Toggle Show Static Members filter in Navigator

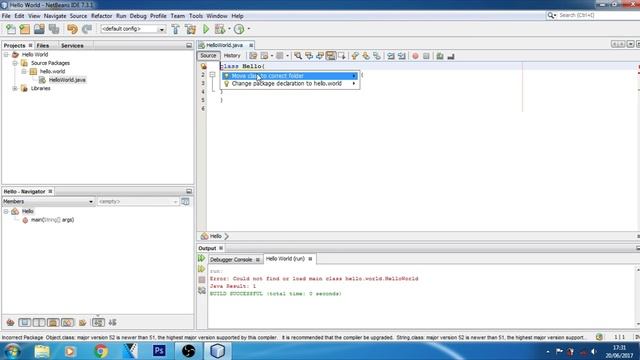tap(39, 322)
